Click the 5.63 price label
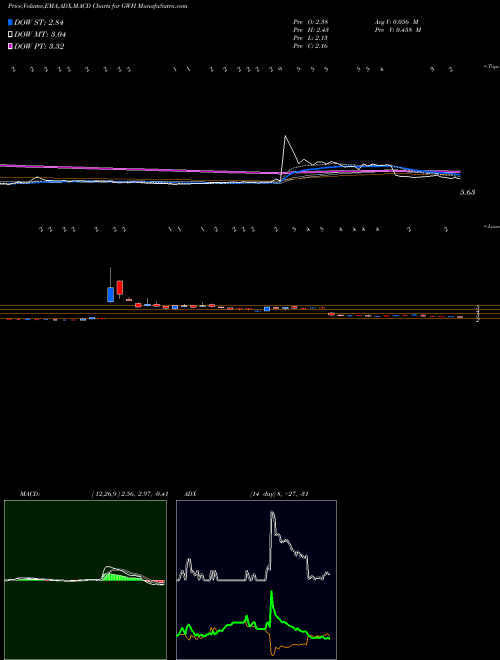Viewport: 500px width, 660px height. click(468, 192)
